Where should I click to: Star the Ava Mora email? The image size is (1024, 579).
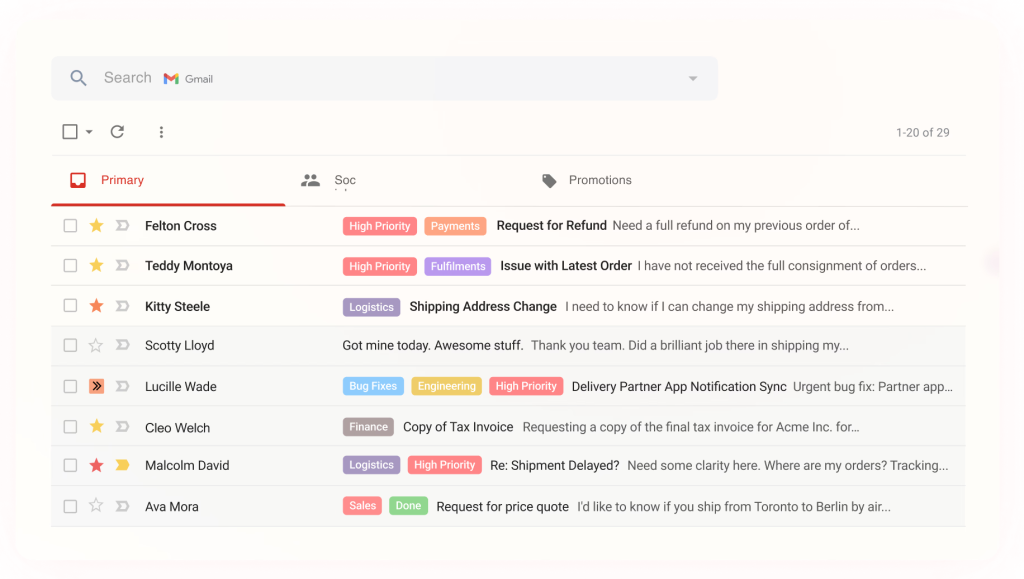(x=96, y=505)
